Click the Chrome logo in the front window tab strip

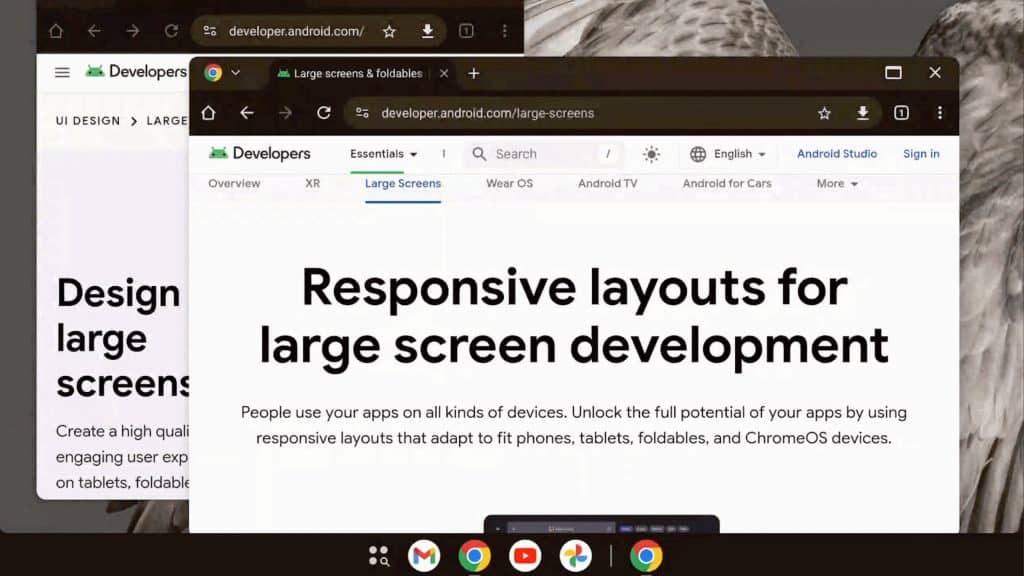click(x=213, y=72)
